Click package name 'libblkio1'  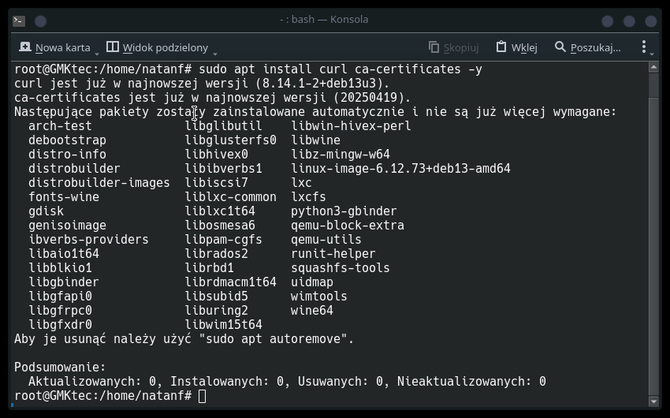pyautogui.click(x=60, y=268)
